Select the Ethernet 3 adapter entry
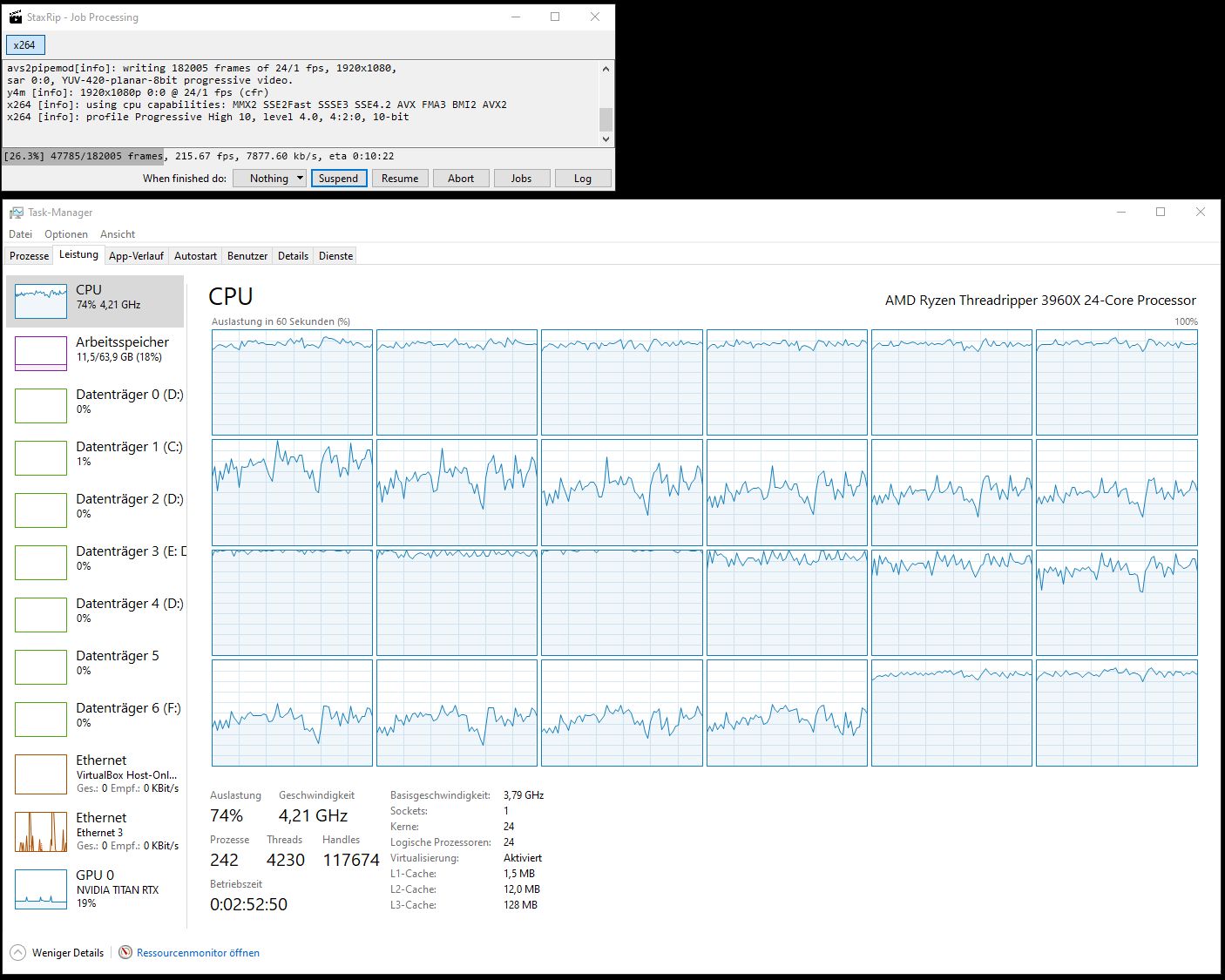Screen dimensions: 1225x980 [96, 832]
